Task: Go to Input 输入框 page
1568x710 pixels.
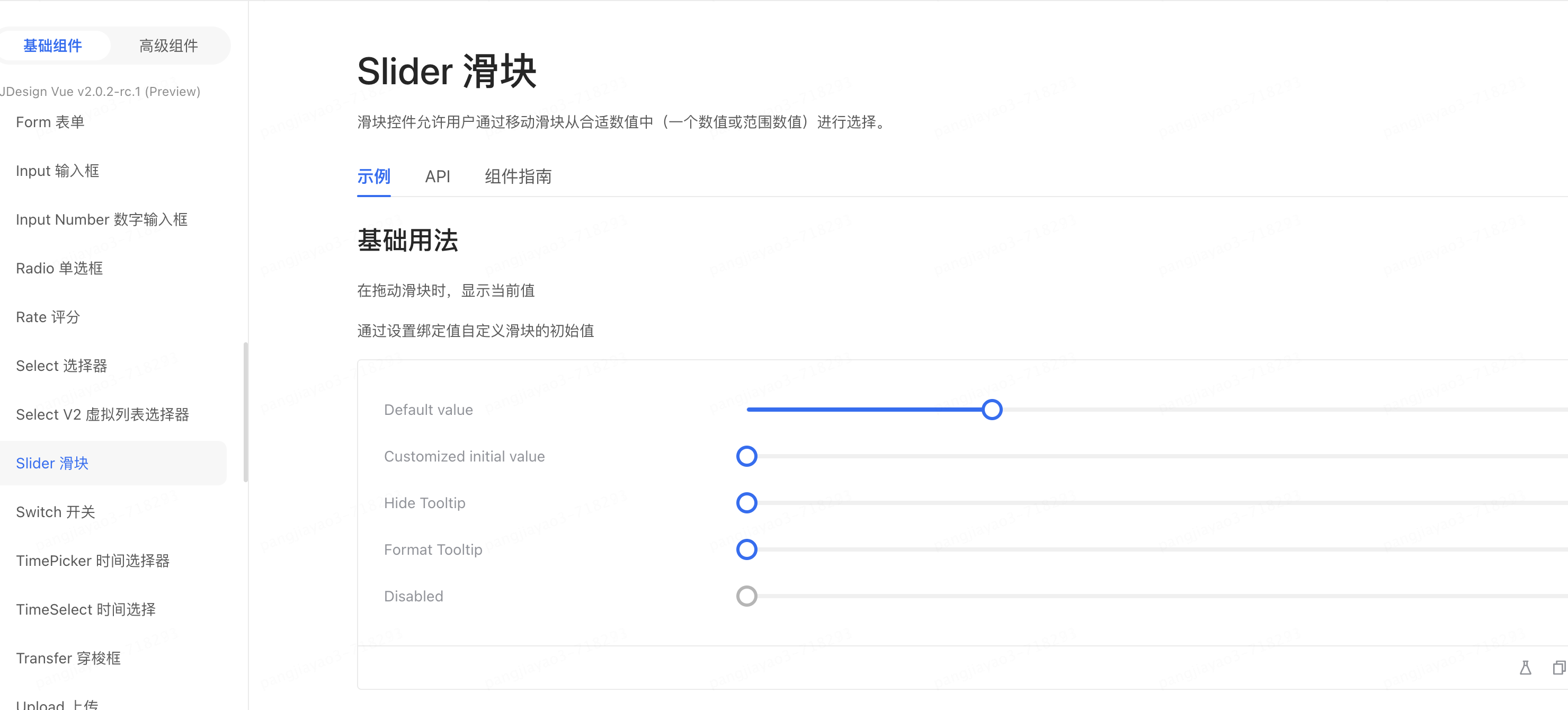Action: [x=57, y=171]
